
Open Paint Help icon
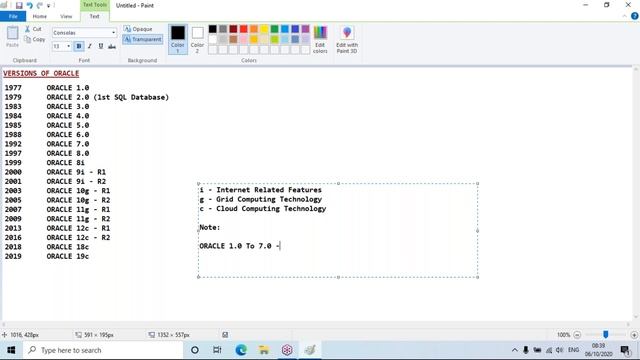pos(634,16)
